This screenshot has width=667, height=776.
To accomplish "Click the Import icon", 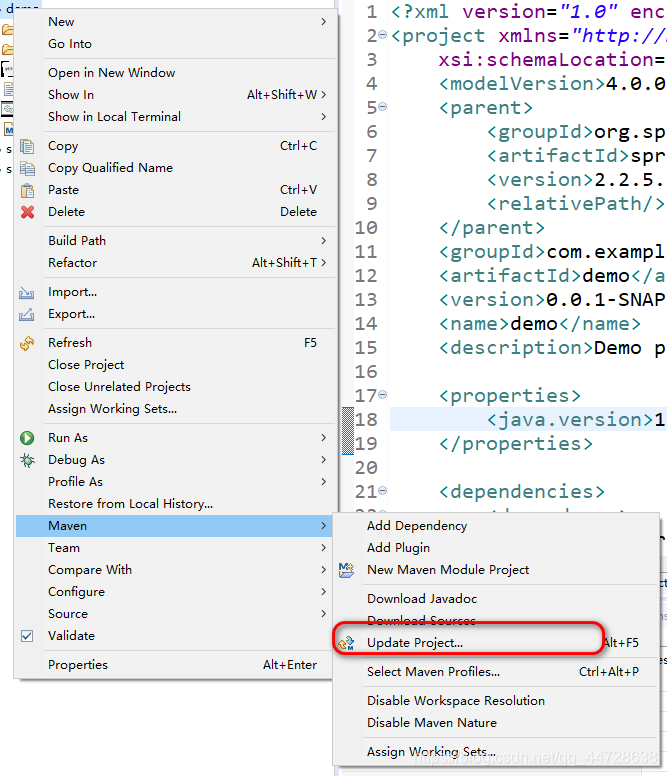I will pos(27,292).
